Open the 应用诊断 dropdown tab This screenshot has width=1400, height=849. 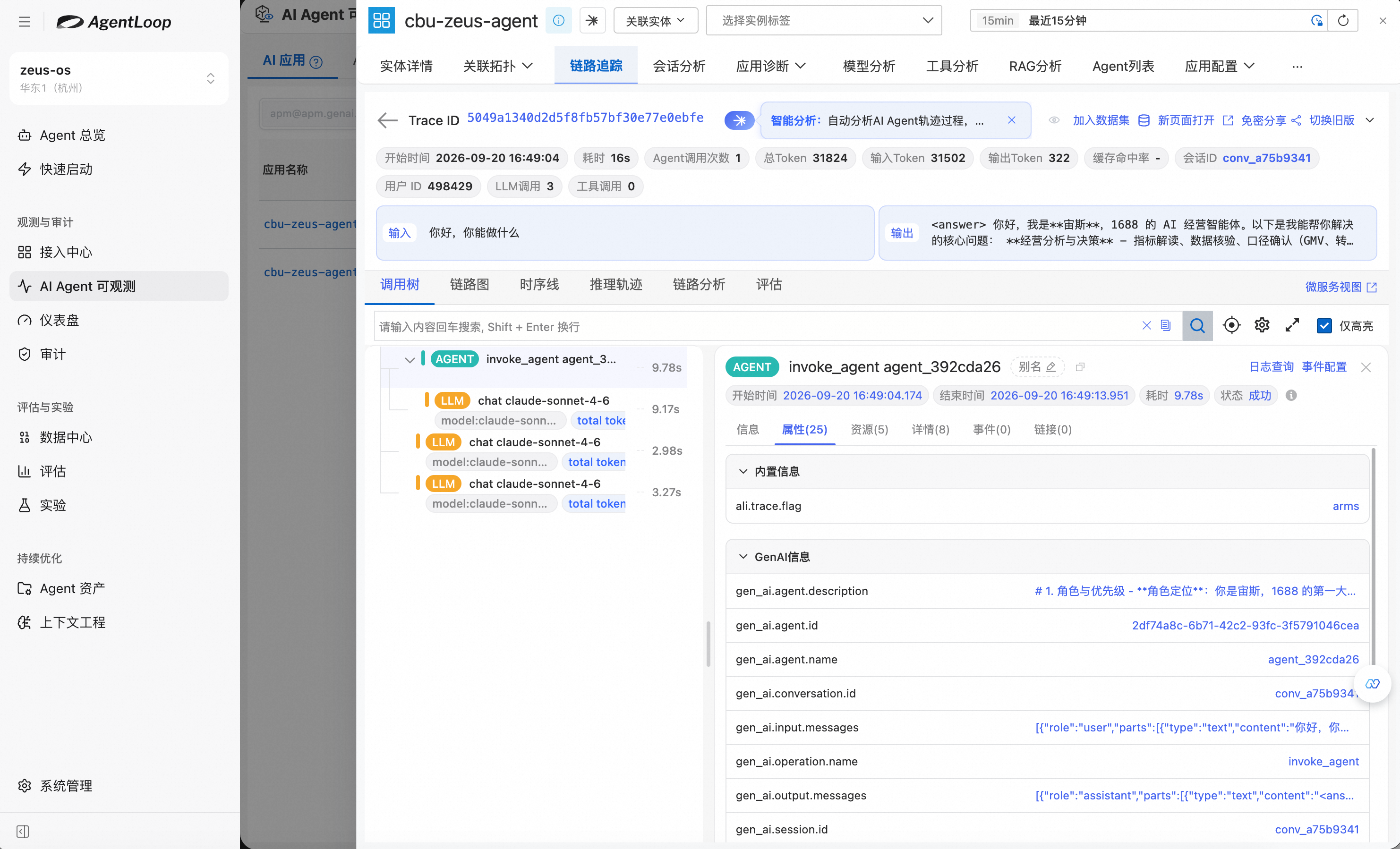[x=770, y=66]
